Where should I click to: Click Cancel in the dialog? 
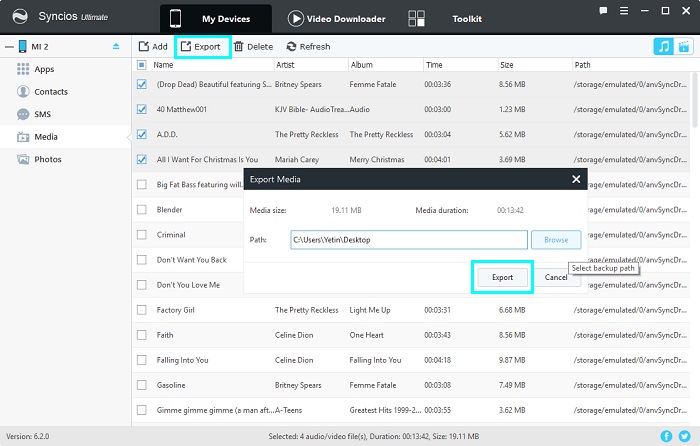(x=556, y=277)
